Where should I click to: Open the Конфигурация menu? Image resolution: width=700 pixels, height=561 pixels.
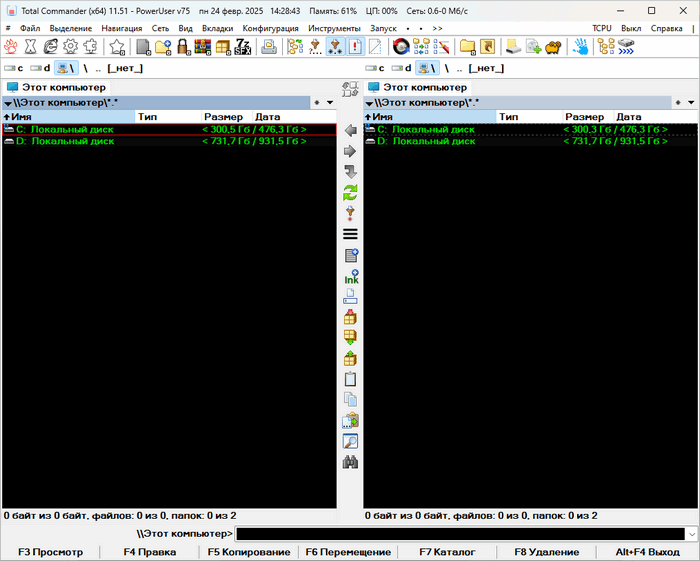[x=271, y=28]
